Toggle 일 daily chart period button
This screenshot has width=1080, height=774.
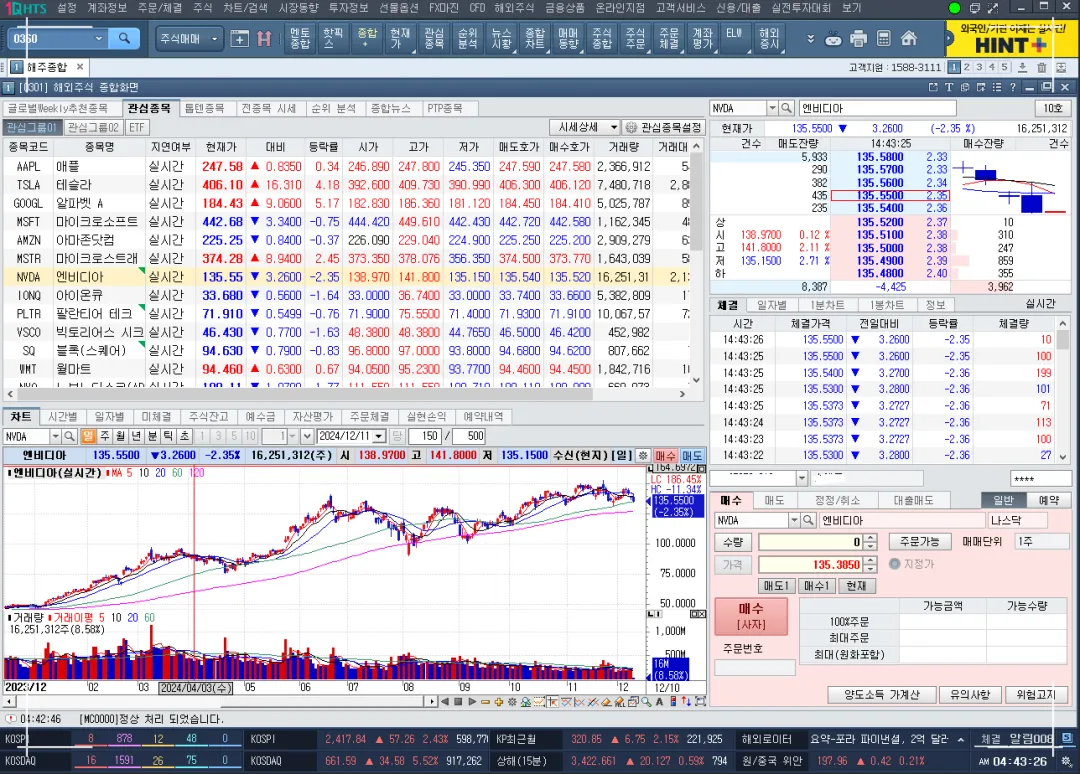[x=88, y=437]
